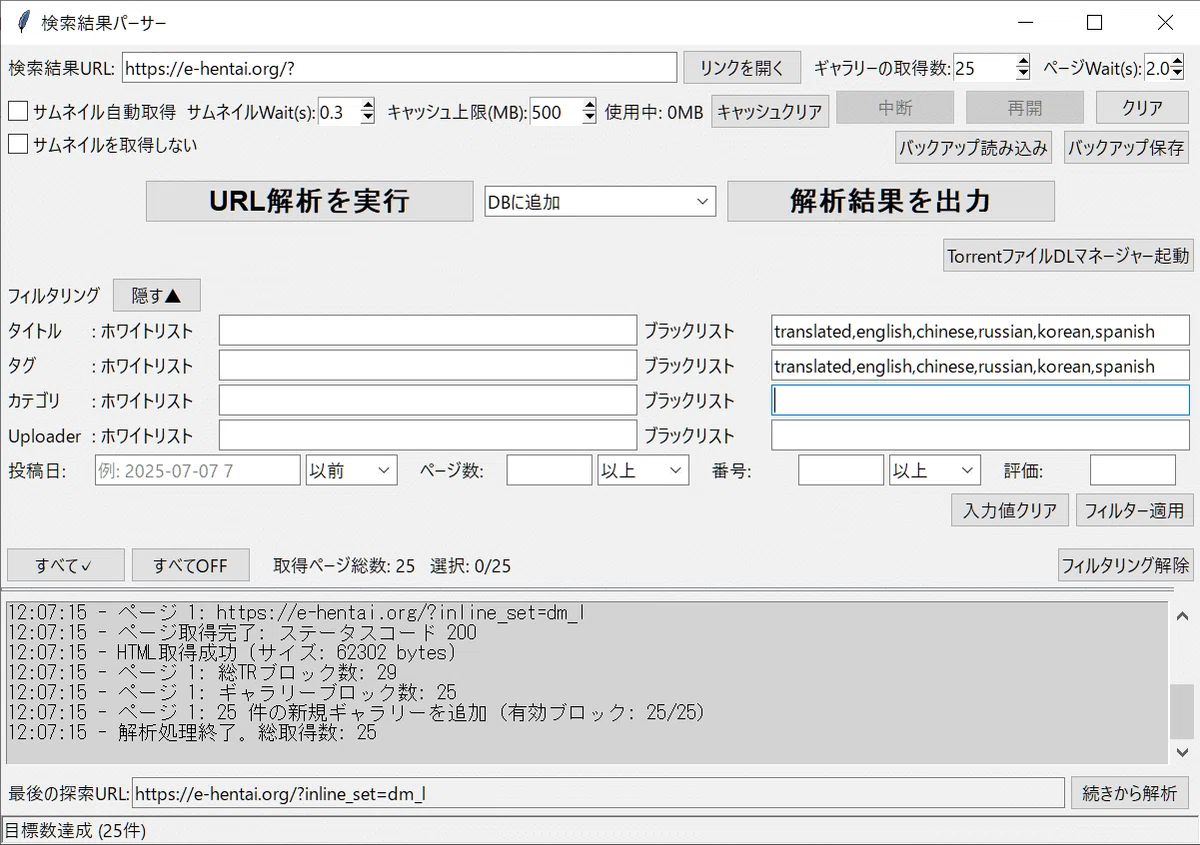Screen dimensions: 1200x845
Task: Click バックアップ読み込み button
Action: coord(973,148)
